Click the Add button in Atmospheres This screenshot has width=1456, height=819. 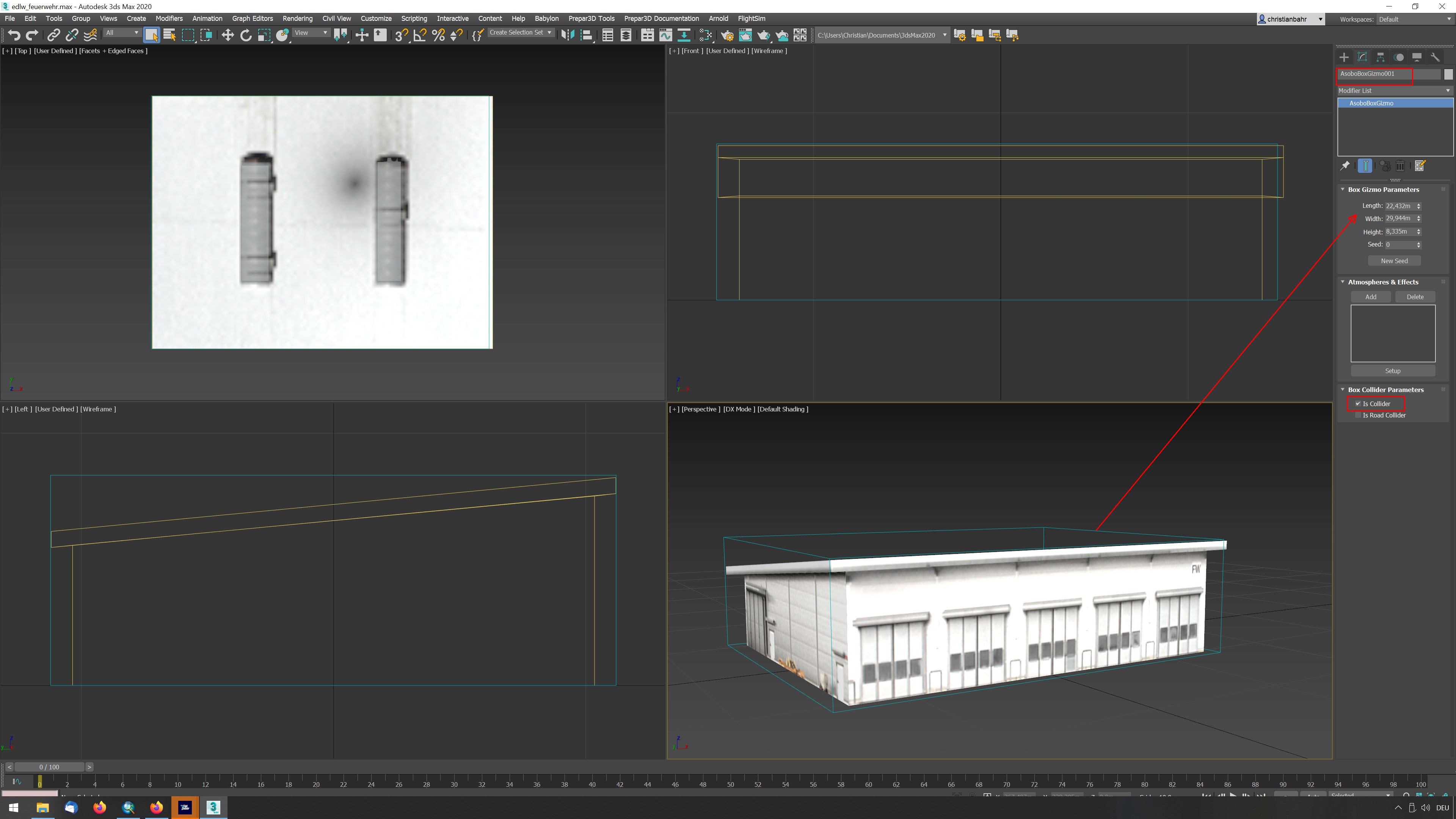pyautogui.click(x=1371, y=297)
